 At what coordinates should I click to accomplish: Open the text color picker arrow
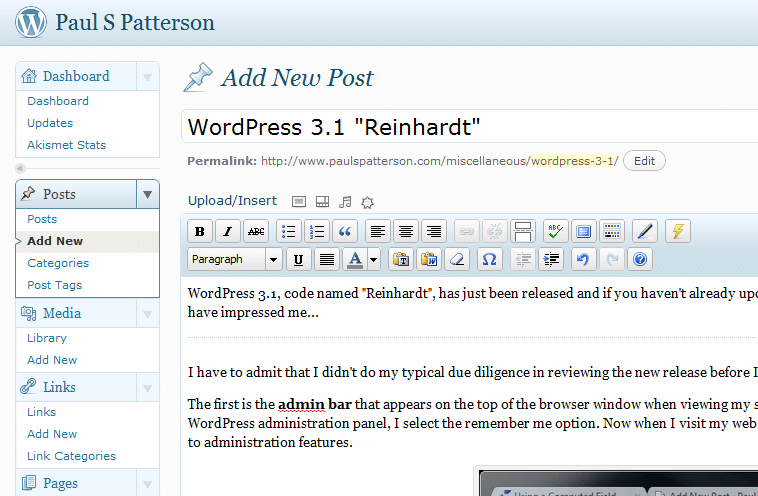374,260
